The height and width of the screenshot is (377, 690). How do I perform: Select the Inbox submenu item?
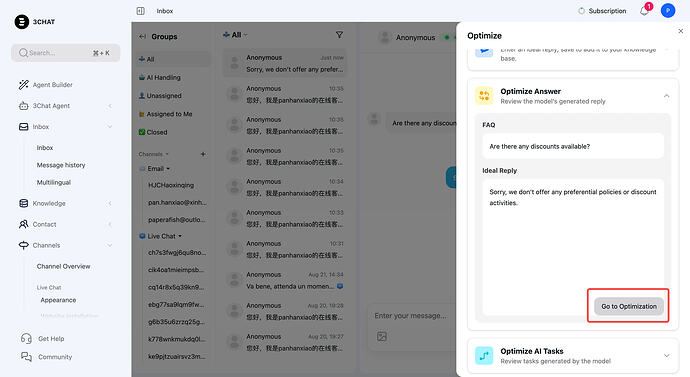(x=45, y=148)
